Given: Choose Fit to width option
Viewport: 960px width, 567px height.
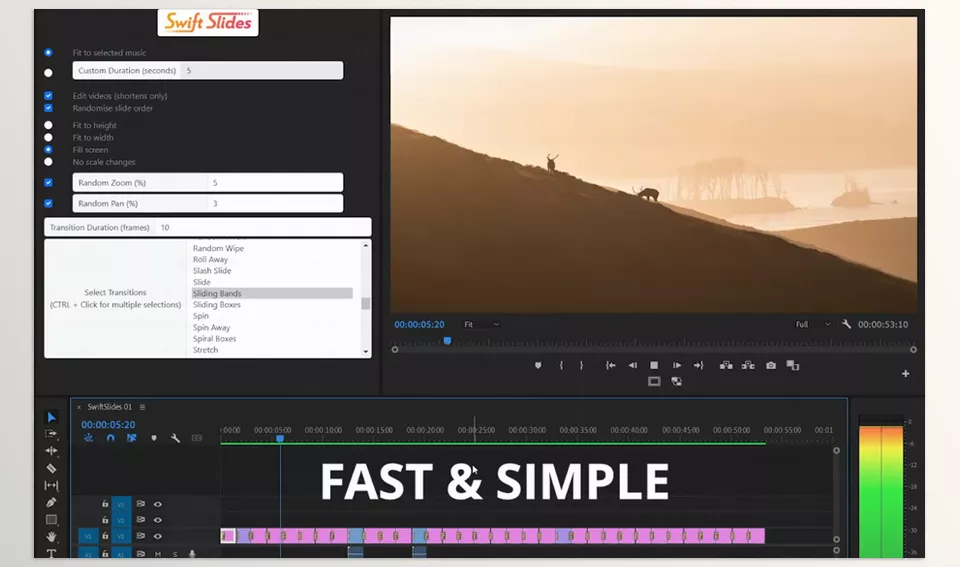Looking at the screenshot, I should coord(48,137).
